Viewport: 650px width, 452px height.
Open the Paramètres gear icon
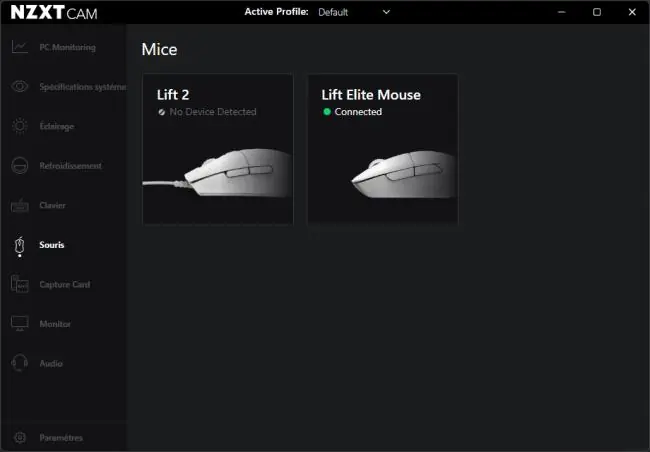pos(19,437)
